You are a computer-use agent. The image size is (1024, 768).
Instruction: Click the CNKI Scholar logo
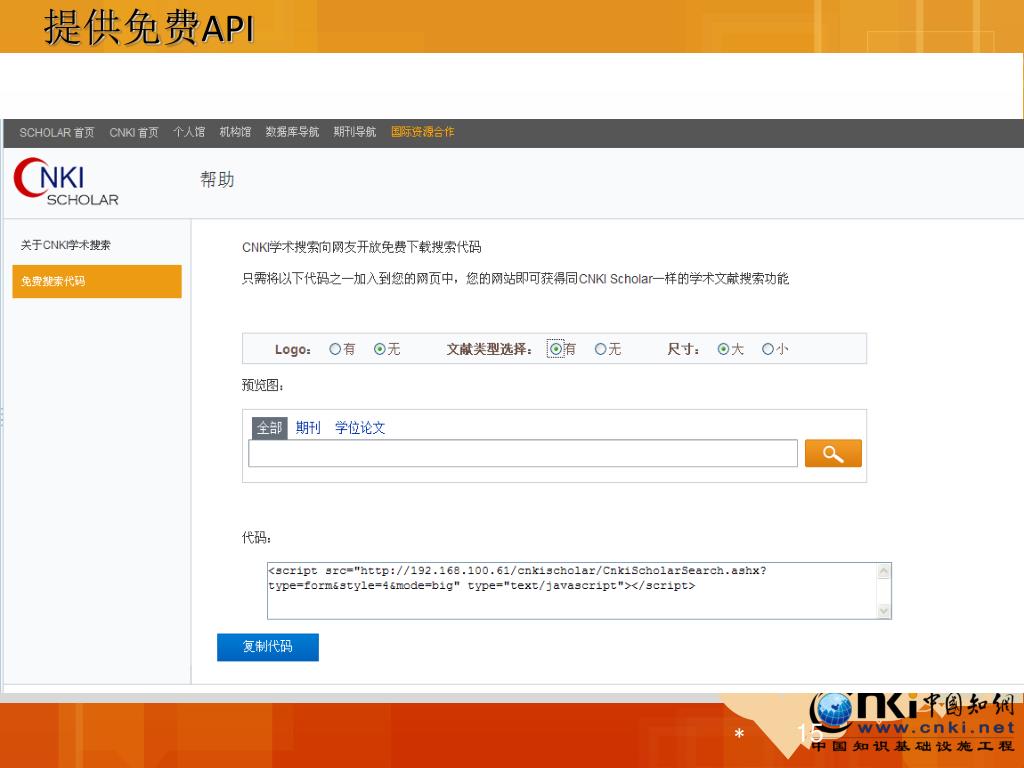tap(66, 182)
